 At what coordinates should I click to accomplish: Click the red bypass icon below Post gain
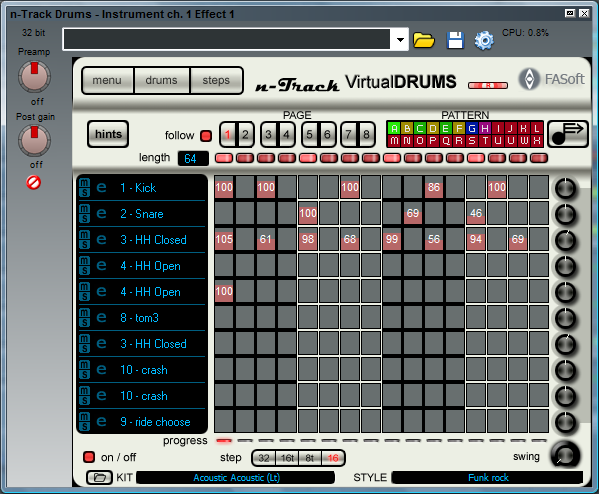[33, 182]
